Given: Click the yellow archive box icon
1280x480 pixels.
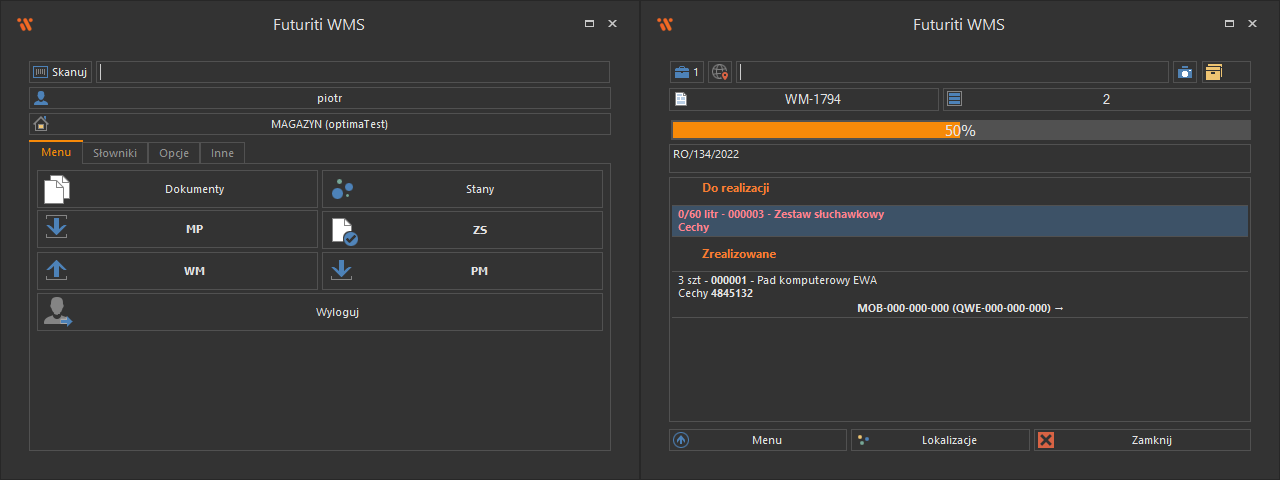Looking at the screenshot, I should pos(1214,72).
